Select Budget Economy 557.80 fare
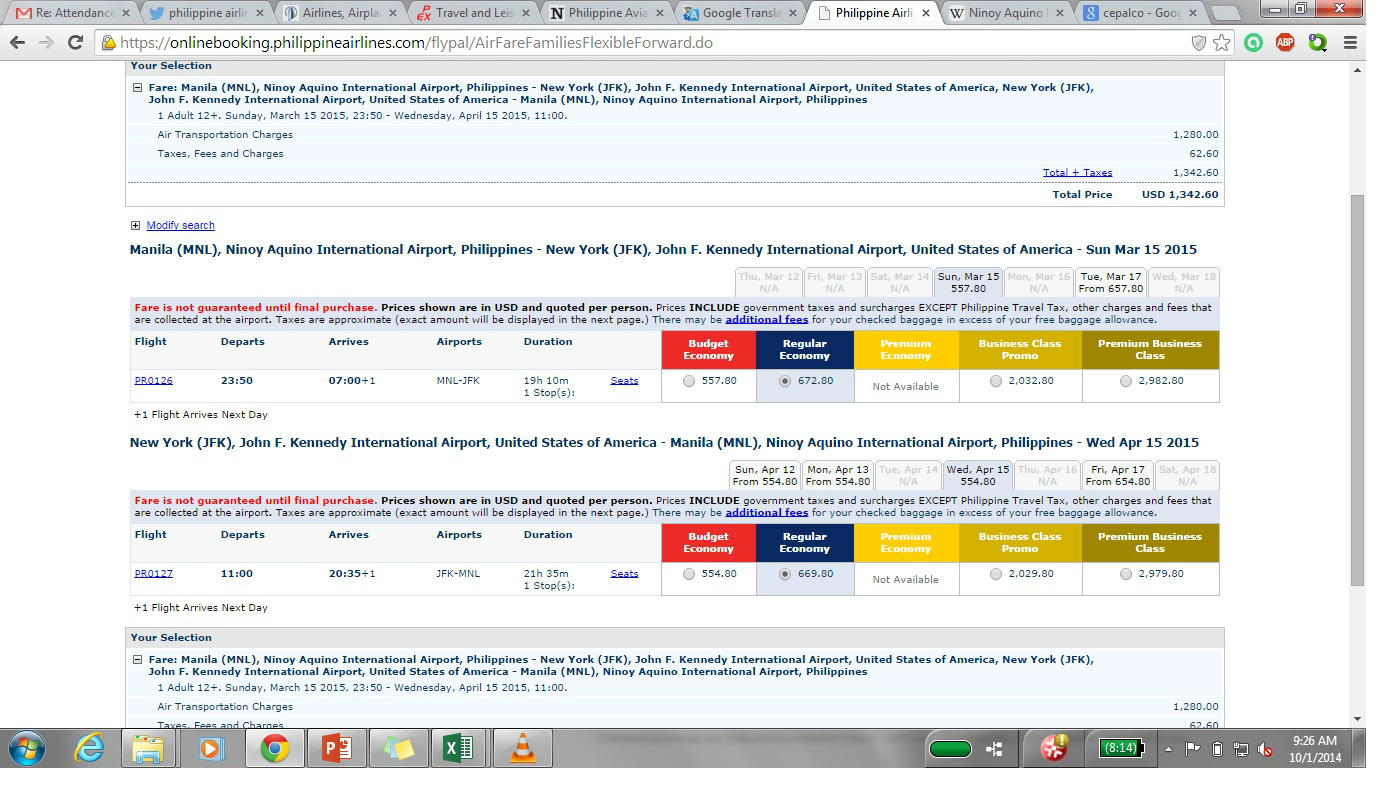The height and width of the screenshot is (789, 1378). (689, 381)
